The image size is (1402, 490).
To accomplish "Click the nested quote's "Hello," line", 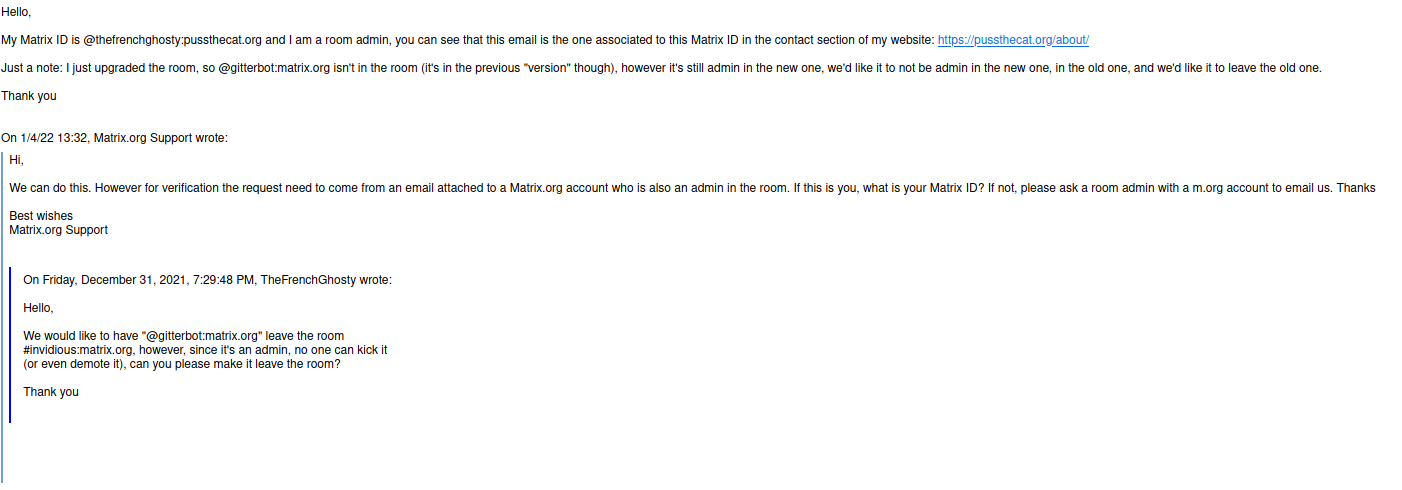I will pyautogui.click(x=38, y=308).
